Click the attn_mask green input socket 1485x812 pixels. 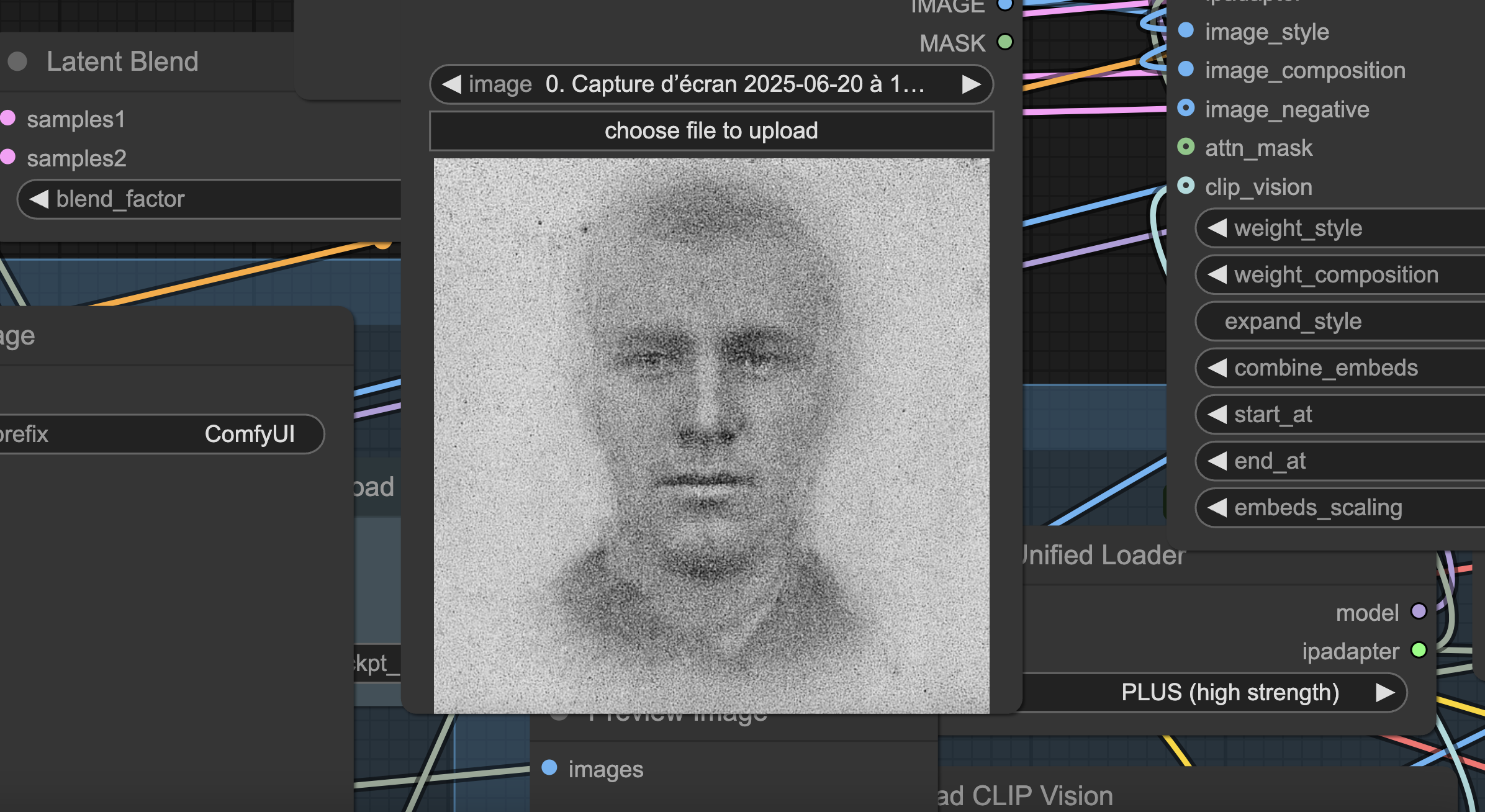point(1186,147)
